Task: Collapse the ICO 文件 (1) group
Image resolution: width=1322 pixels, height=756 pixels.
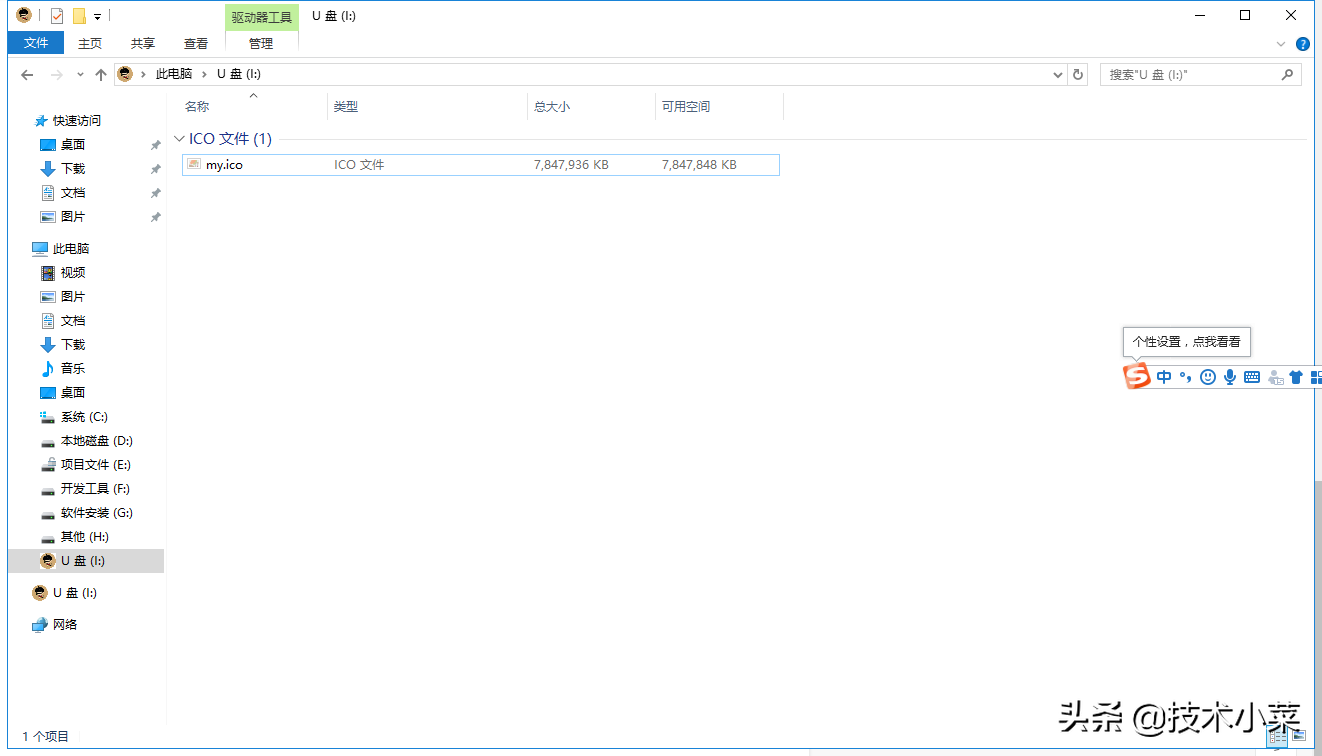Action: tap(179, 139)
